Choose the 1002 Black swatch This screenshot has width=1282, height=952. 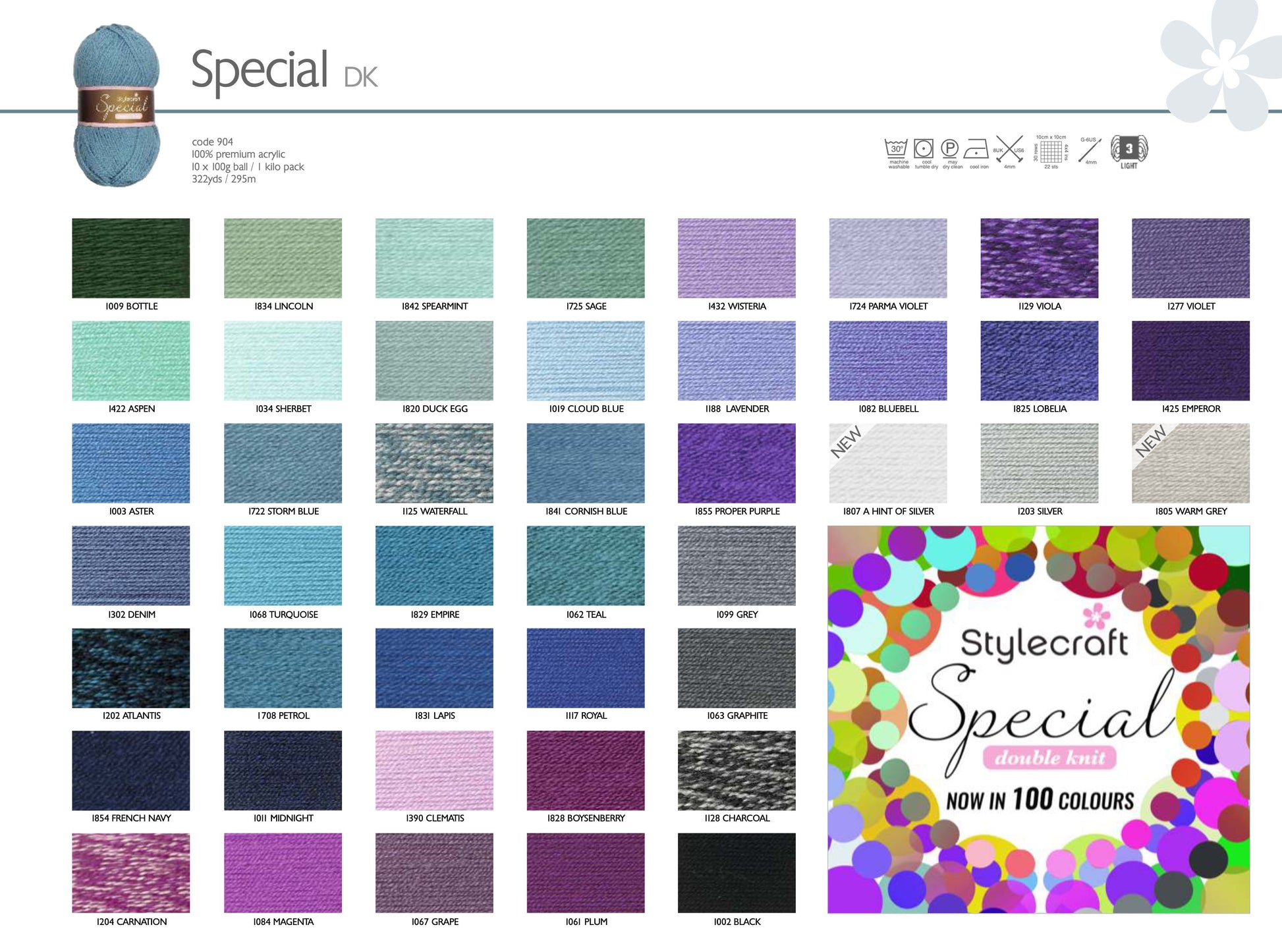[x=737, y=873]
